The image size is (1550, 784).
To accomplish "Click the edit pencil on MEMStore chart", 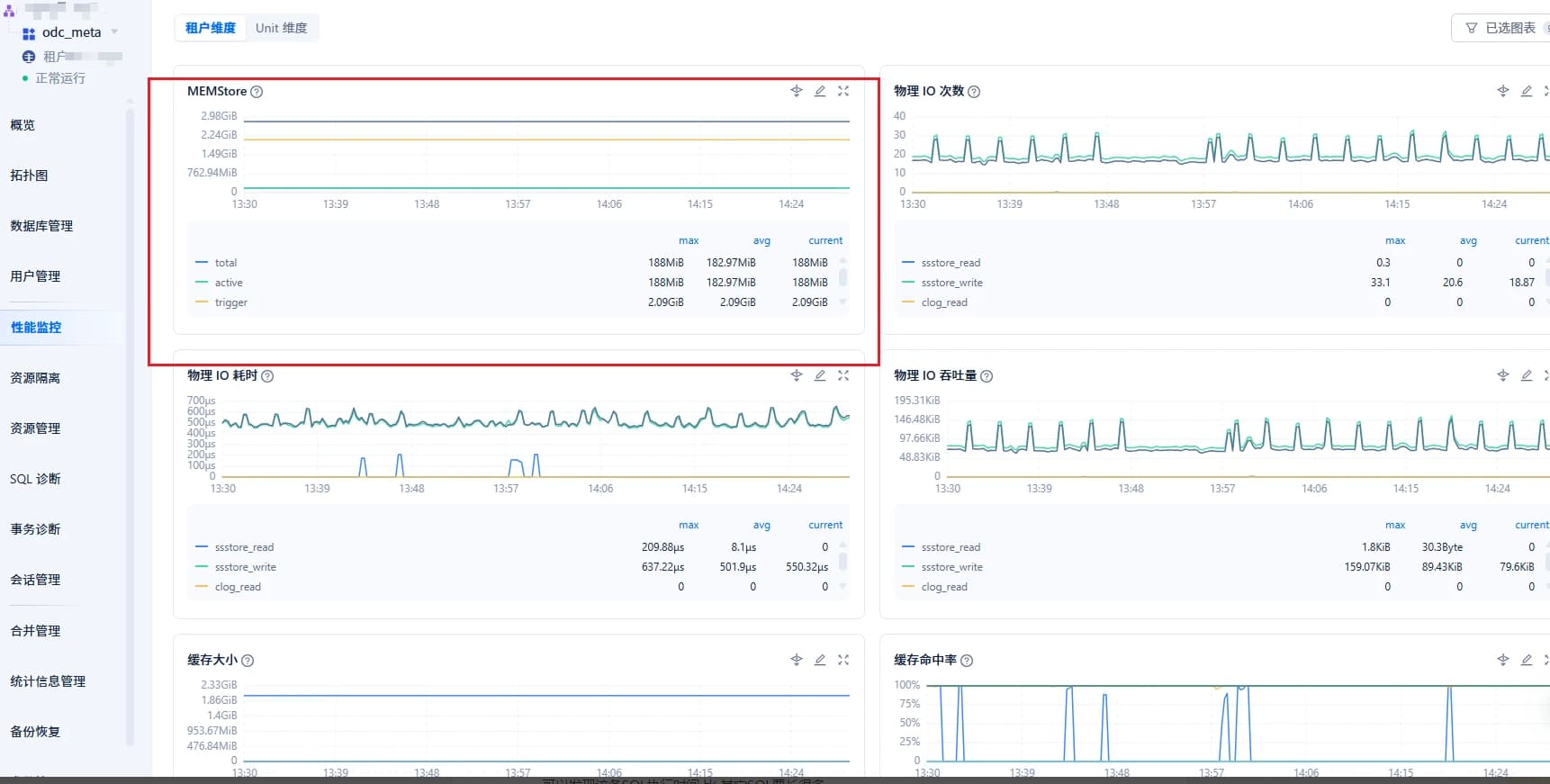I will click(820, 91).
